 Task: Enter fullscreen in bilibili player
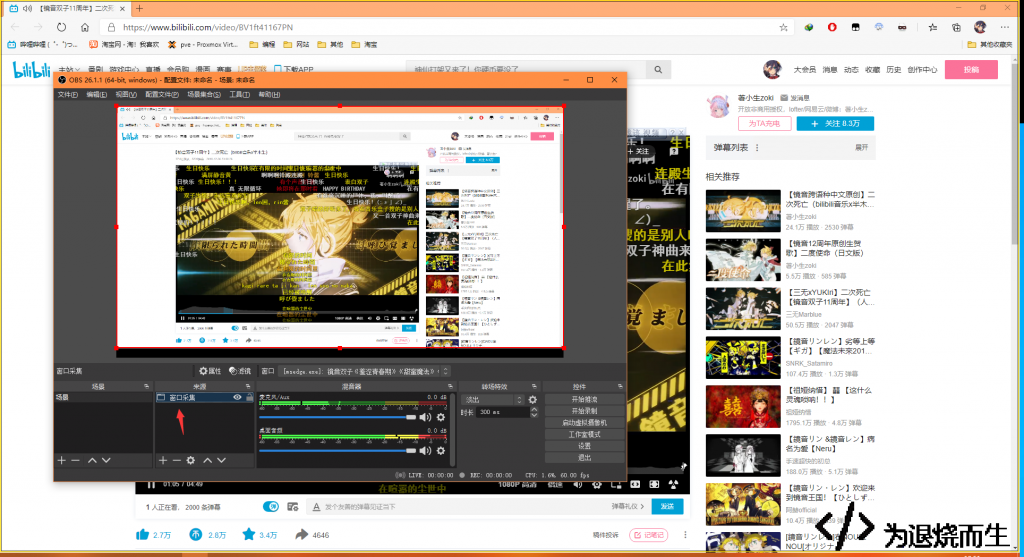(x=673, y=485)
